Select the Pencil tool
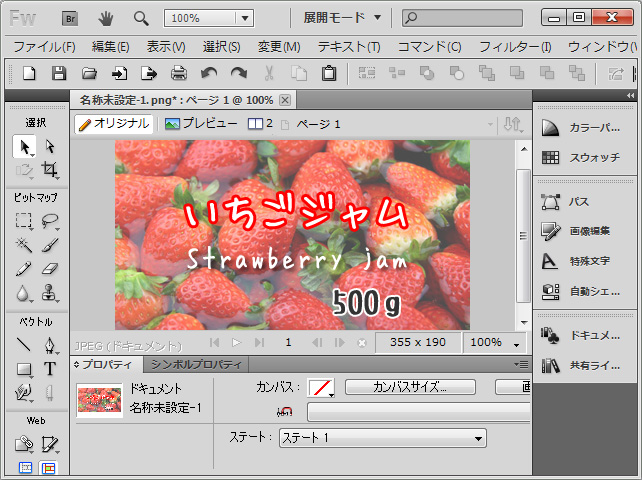Screen dimensions: 642x480 pyautogui.click(x=24, y=269)
